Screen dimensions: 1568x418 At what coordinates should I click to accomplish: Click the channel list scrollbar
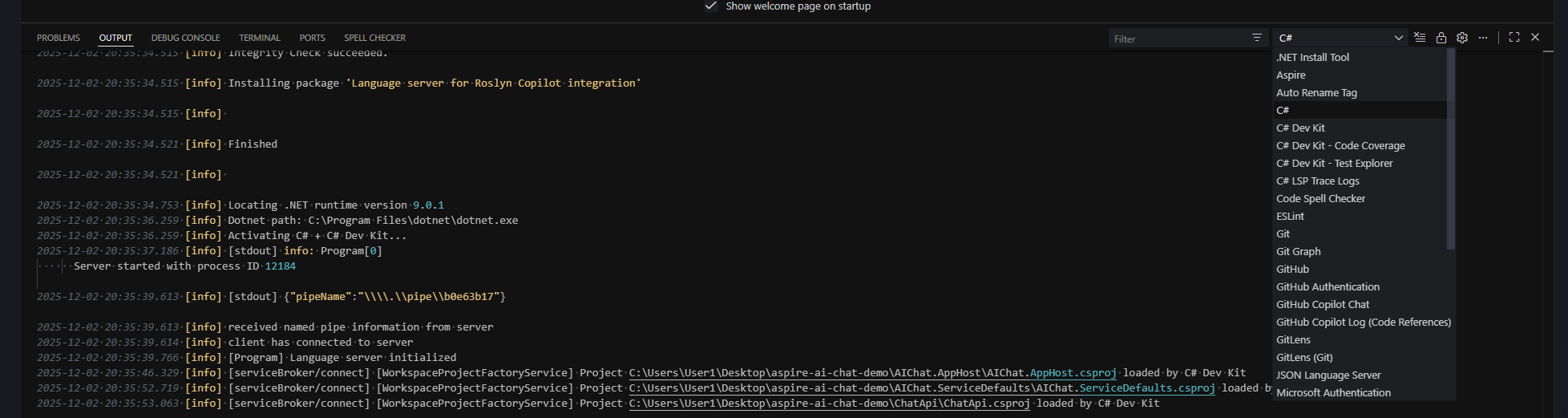[x=1451, y=152]
